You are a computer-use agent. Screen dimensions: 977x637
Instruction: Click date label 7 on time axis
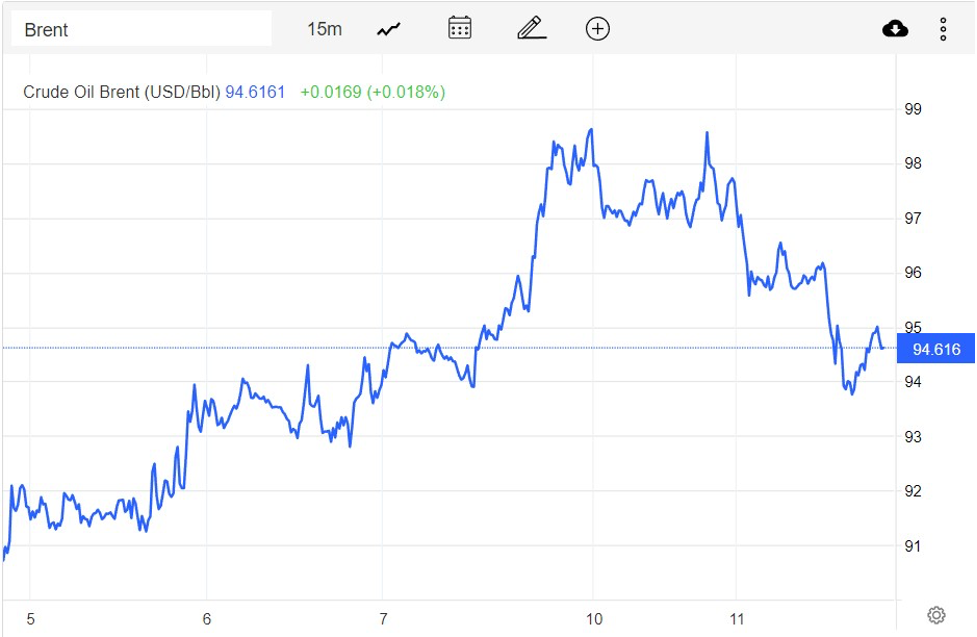(384, 619)
